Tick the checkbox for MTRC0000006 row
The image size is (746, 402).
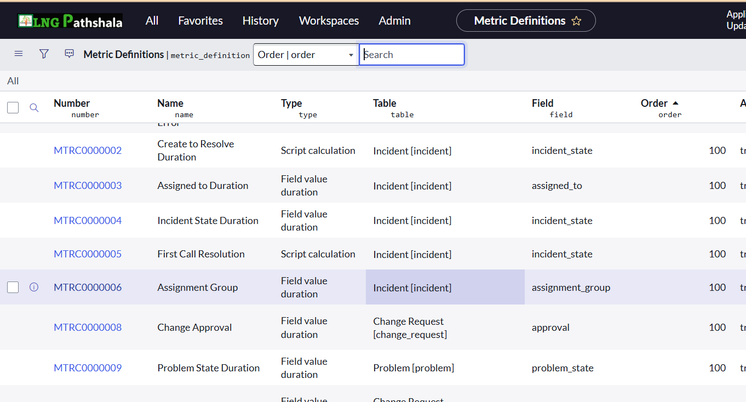point(13,287)
